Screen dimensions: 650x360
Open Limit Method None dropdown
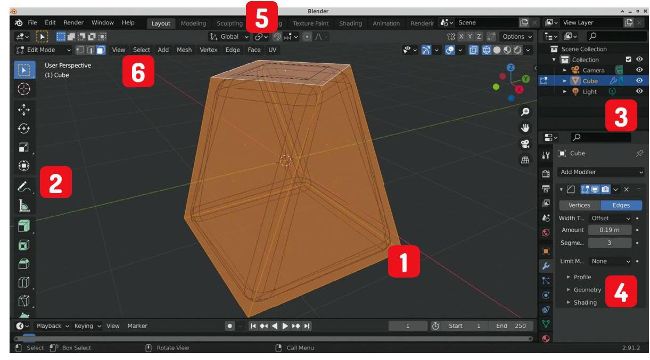pyautogui.click(x=611, y=261)
